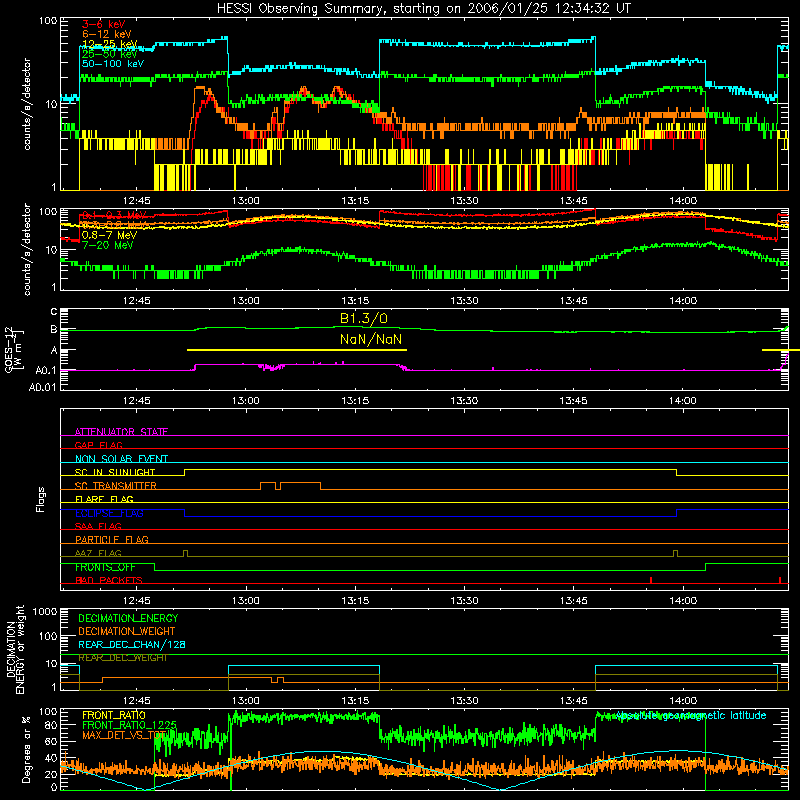Viewport: 800px width, 800px height.
Task: Select the 3-6 keV legend label
Action: coord(104,24)
